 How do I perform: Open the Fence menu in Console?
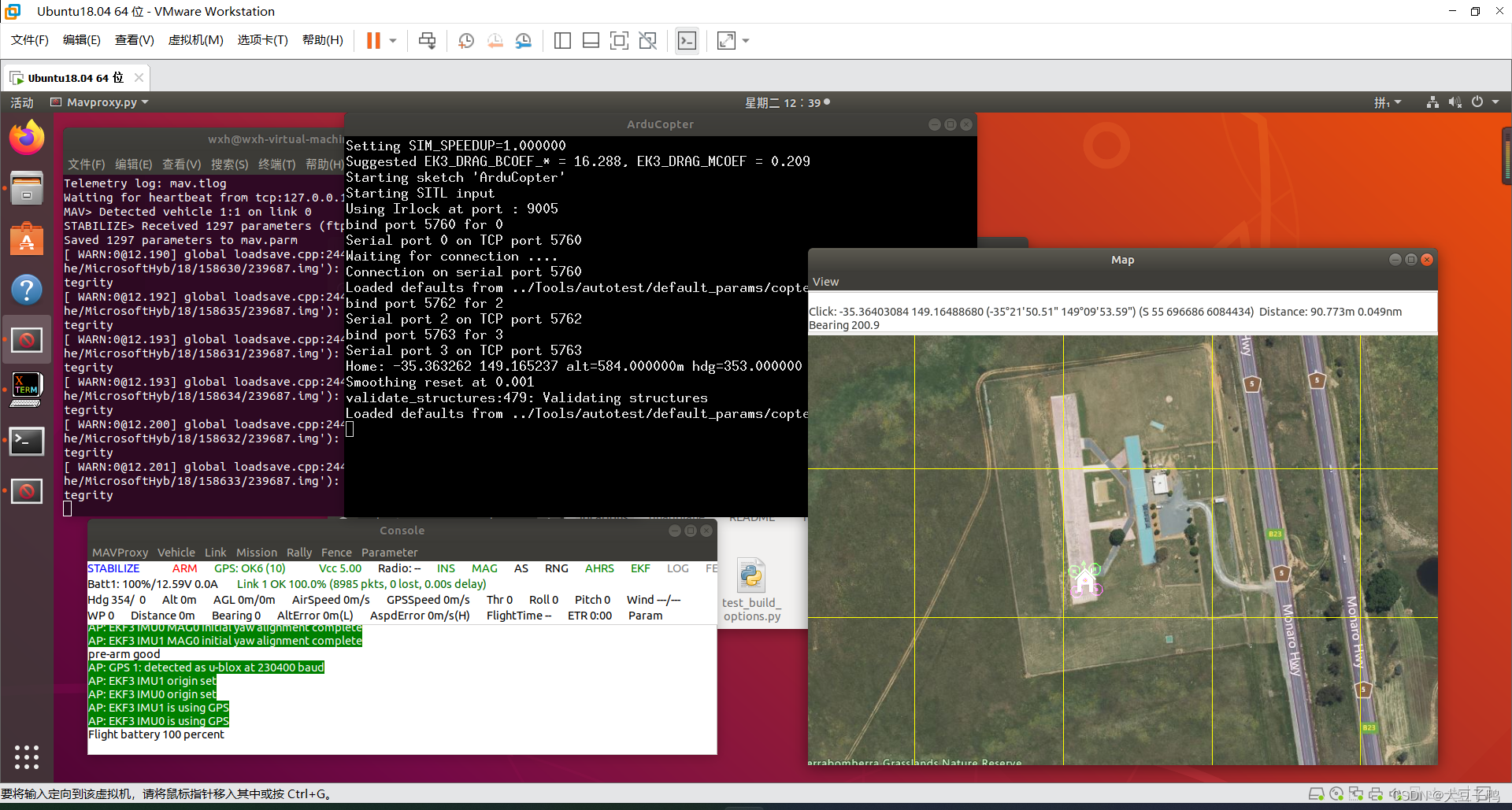point(336,553)
